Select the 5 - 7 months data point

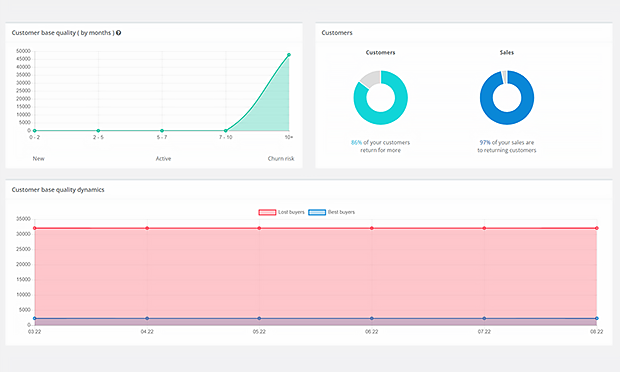[x=162, y=130]
